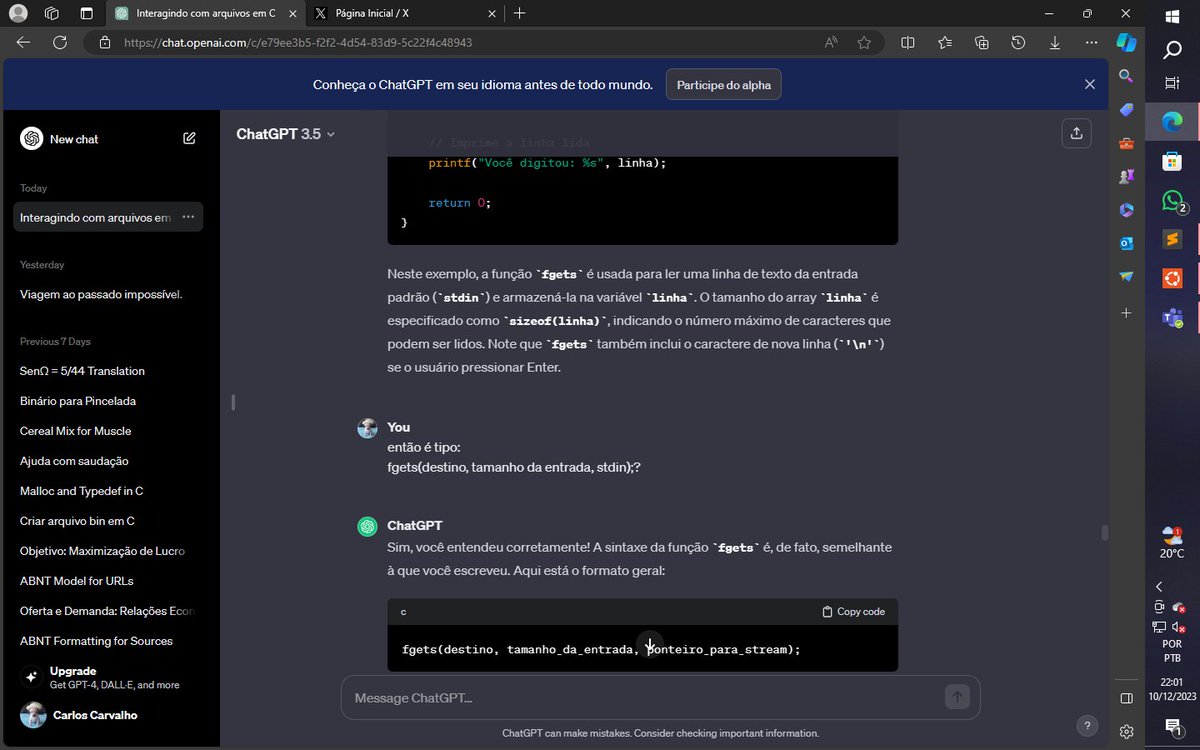Open the ChatGPT 3.5 model dropdown
This screenshot has width=1200, height=750.
[x=285, y=134]
